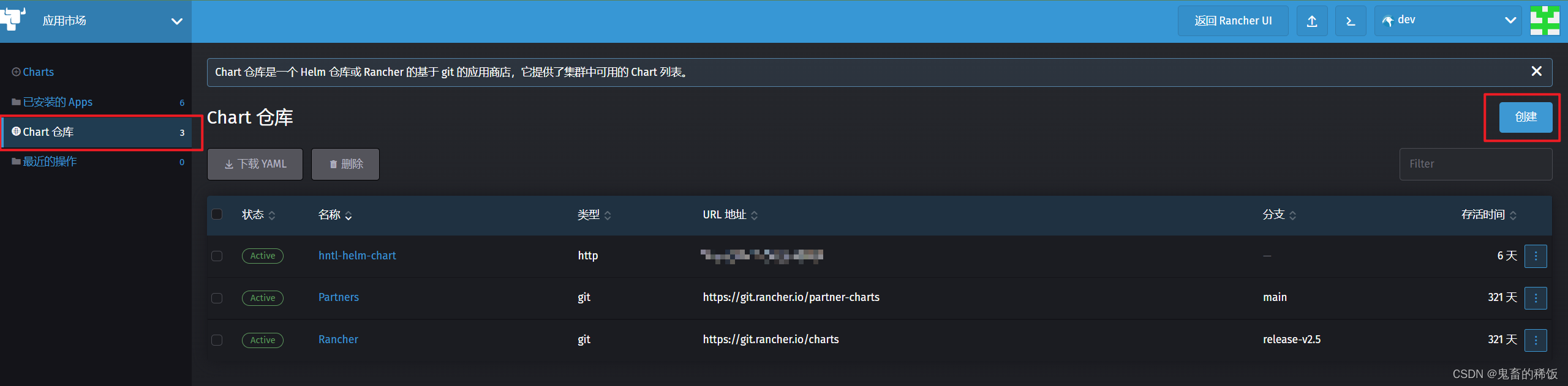Click the 删除 button
This screenshot has width=1568, height=386.
point(345,164)
